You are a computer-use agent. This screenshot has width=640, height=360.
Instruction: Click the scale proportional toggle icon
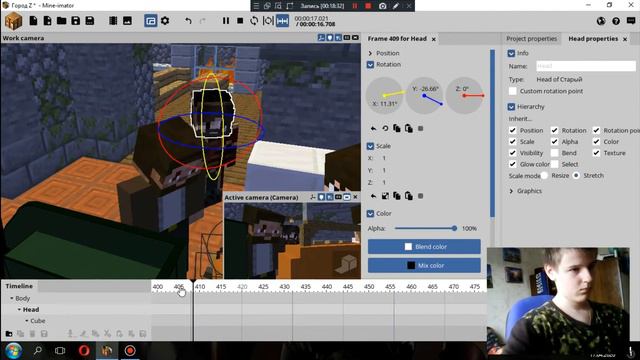(x=385, y=196)
